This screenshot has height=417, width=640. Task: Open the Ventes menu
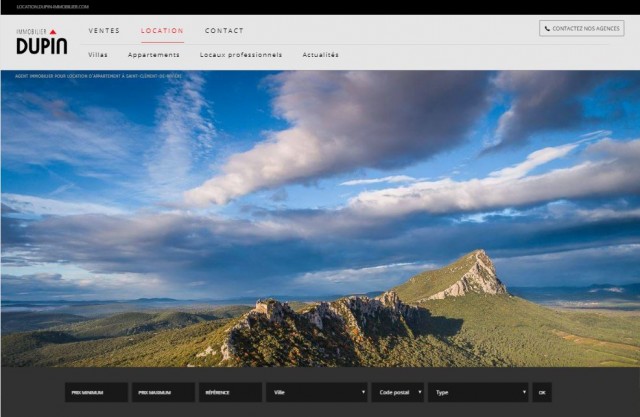tap(104, 31)
